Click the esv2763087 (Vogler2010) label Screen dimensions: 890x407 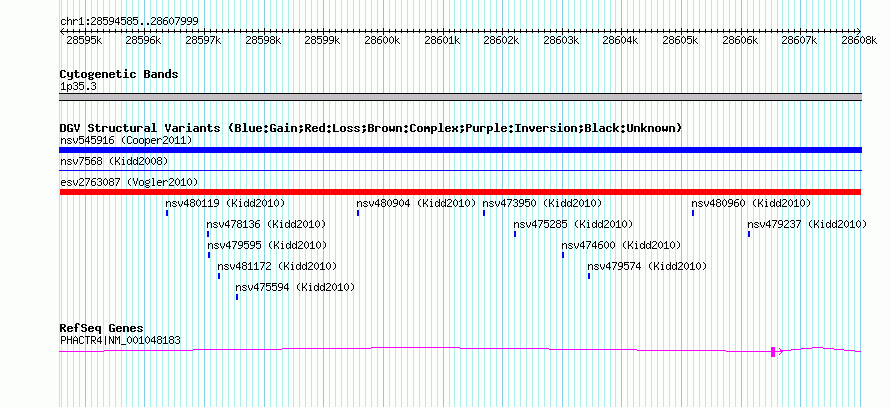129,182
